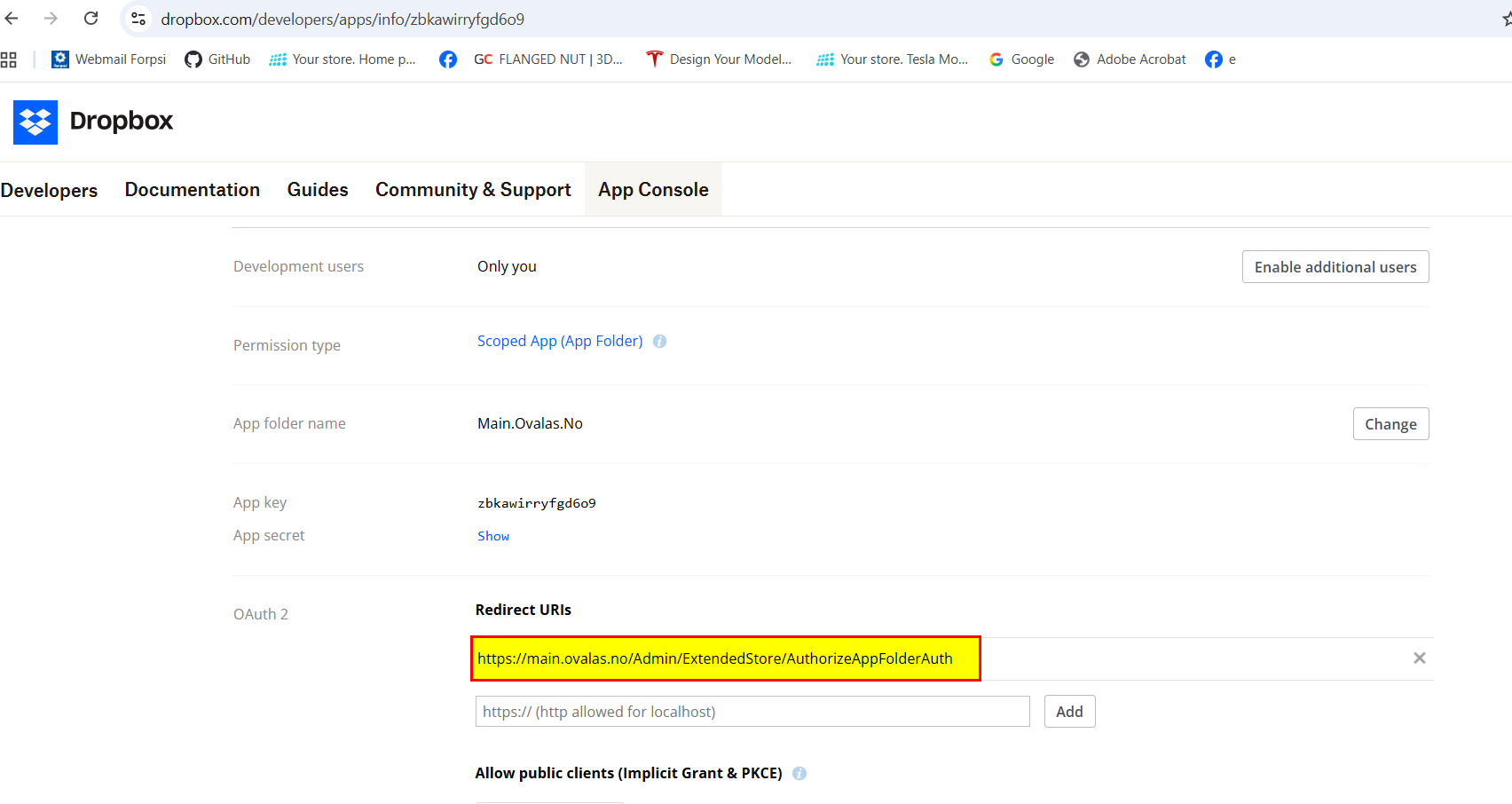Click the address bar URL text
This screenshot has width=1512, height=804.
(343, 19)
